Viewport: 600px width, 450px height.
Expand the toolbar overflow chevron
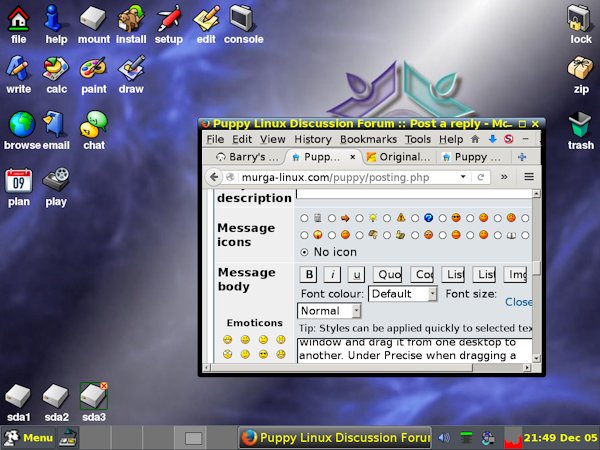pyautogui.click(x=504, y=177)
